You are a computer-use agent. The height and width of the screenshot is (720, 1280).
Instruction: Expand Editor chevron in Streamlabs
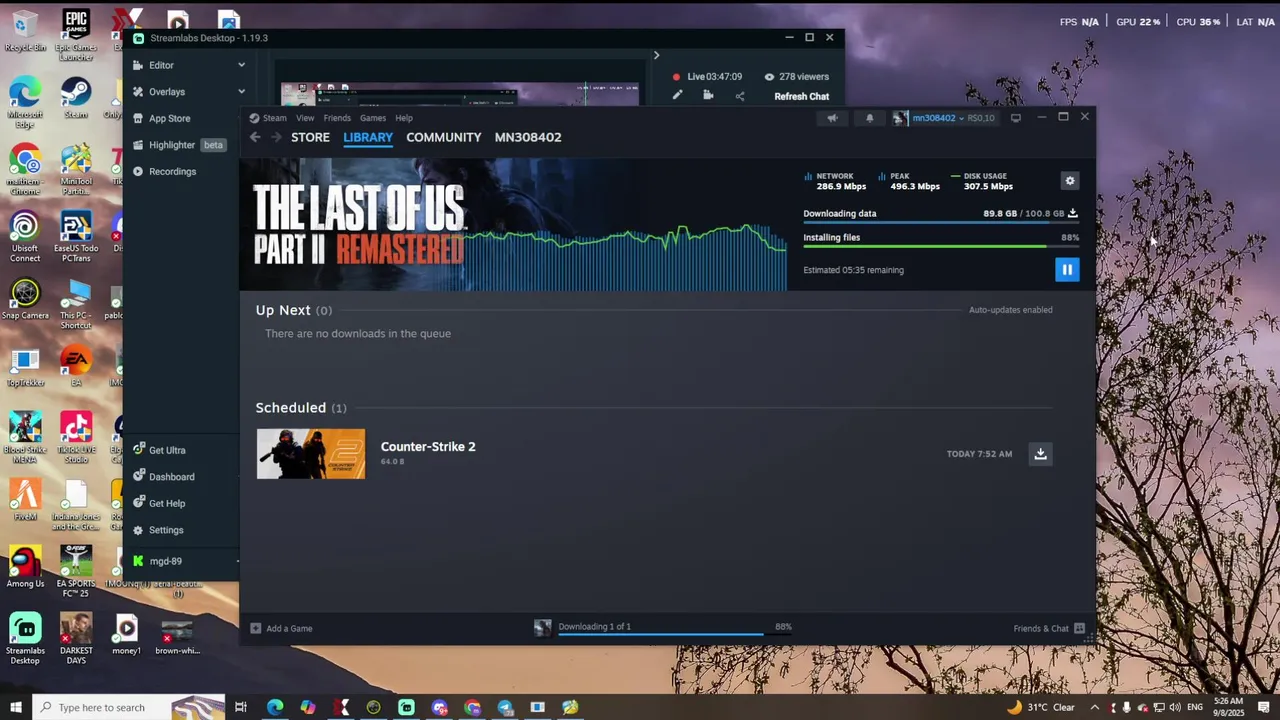click(241, 65)
